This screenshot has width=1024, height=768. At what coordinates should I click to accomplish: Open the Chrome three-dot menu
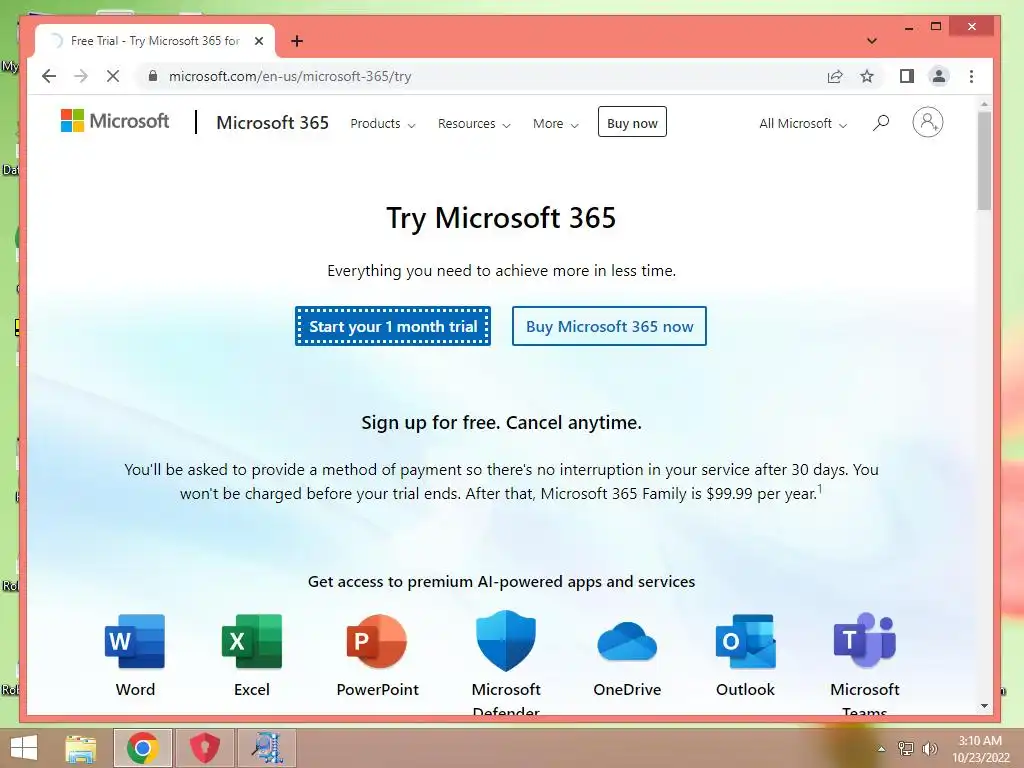point(971,76)
